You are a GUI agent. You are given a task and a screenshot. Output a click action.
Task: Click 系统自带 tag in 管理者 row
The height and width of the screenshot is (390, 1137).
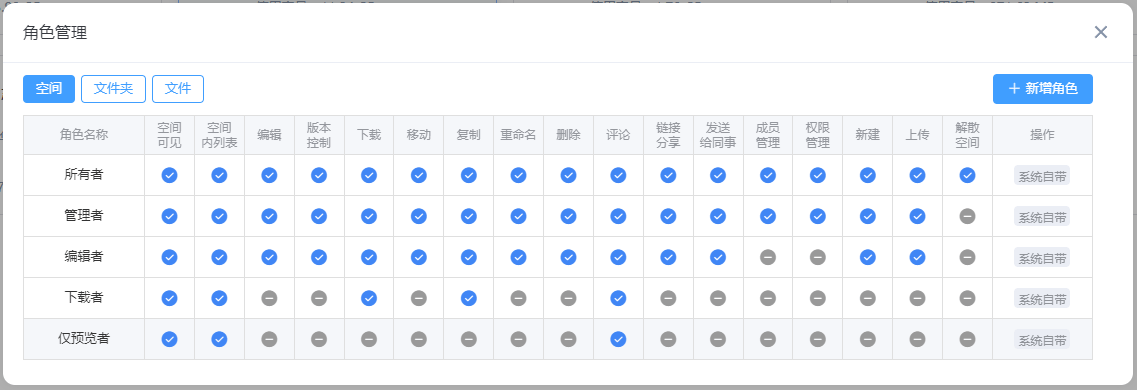[x=1042, y=217]
